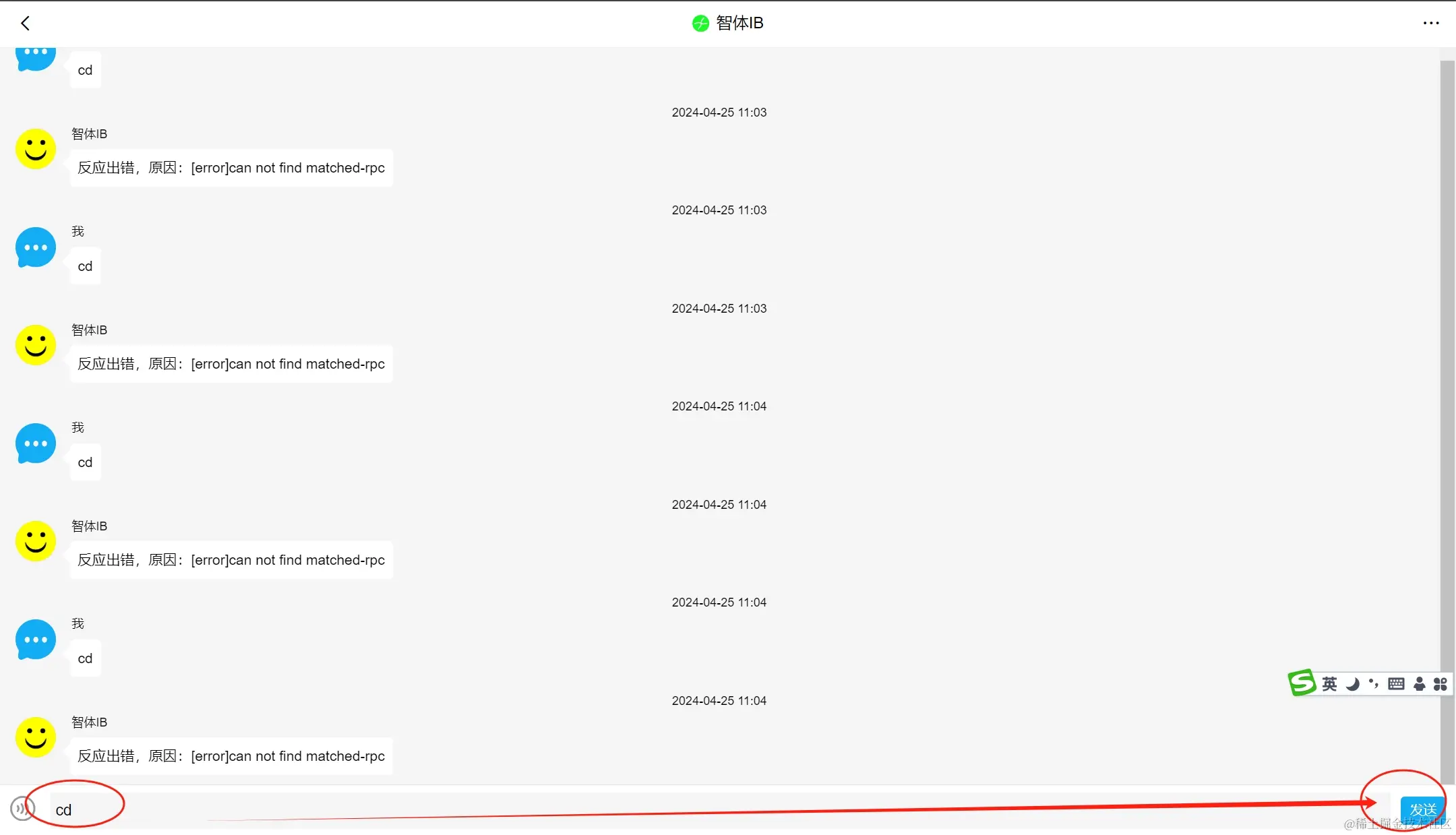Open the three-dot more options menu
This screenshot has height=835, width=1456.
[x=1430, y=23]
